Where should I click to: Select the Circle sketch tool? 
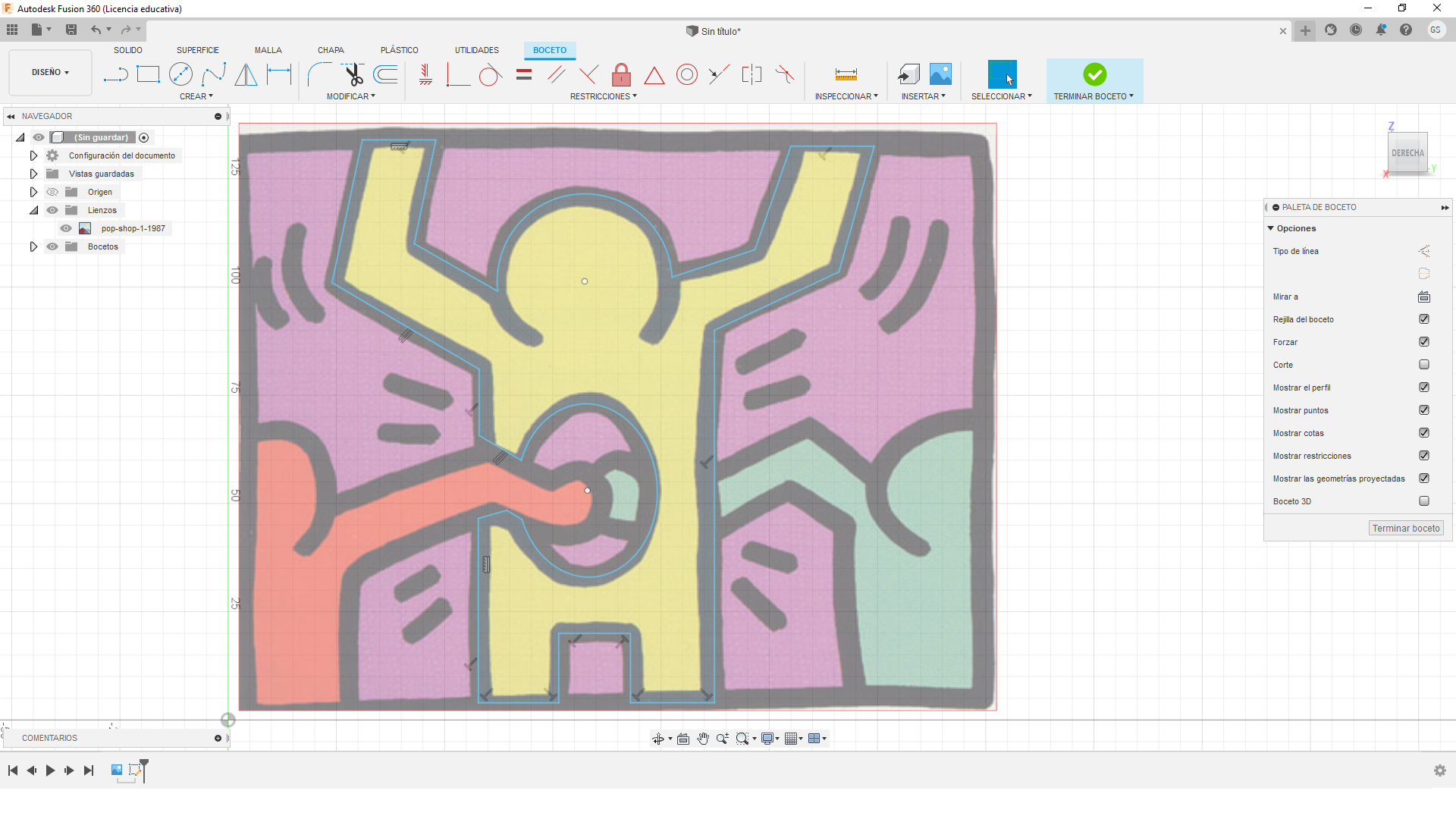[x=180, y=74]
